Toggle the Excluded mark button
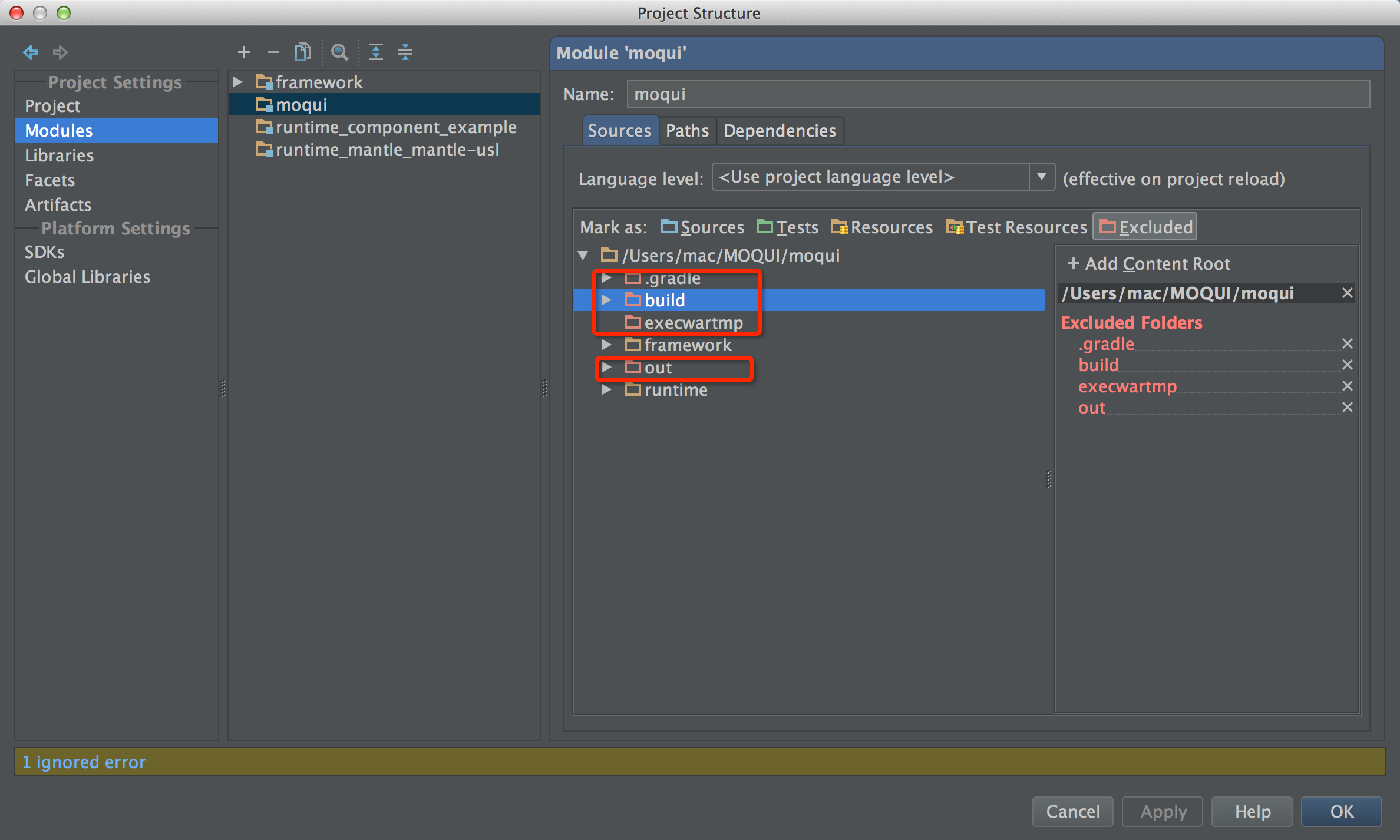Screen dimensions: 1400x840 (x=1145, y=227)
